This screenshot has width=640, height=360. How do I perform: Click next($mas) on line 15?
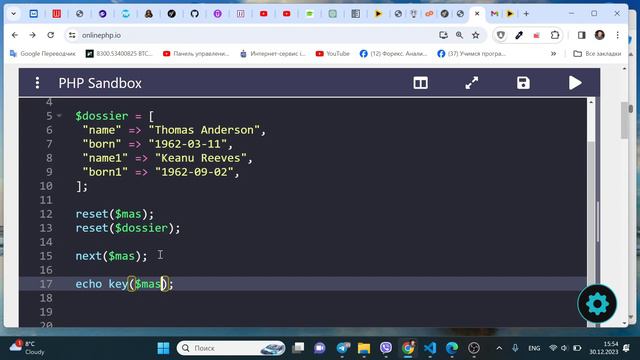coord(111,256)
